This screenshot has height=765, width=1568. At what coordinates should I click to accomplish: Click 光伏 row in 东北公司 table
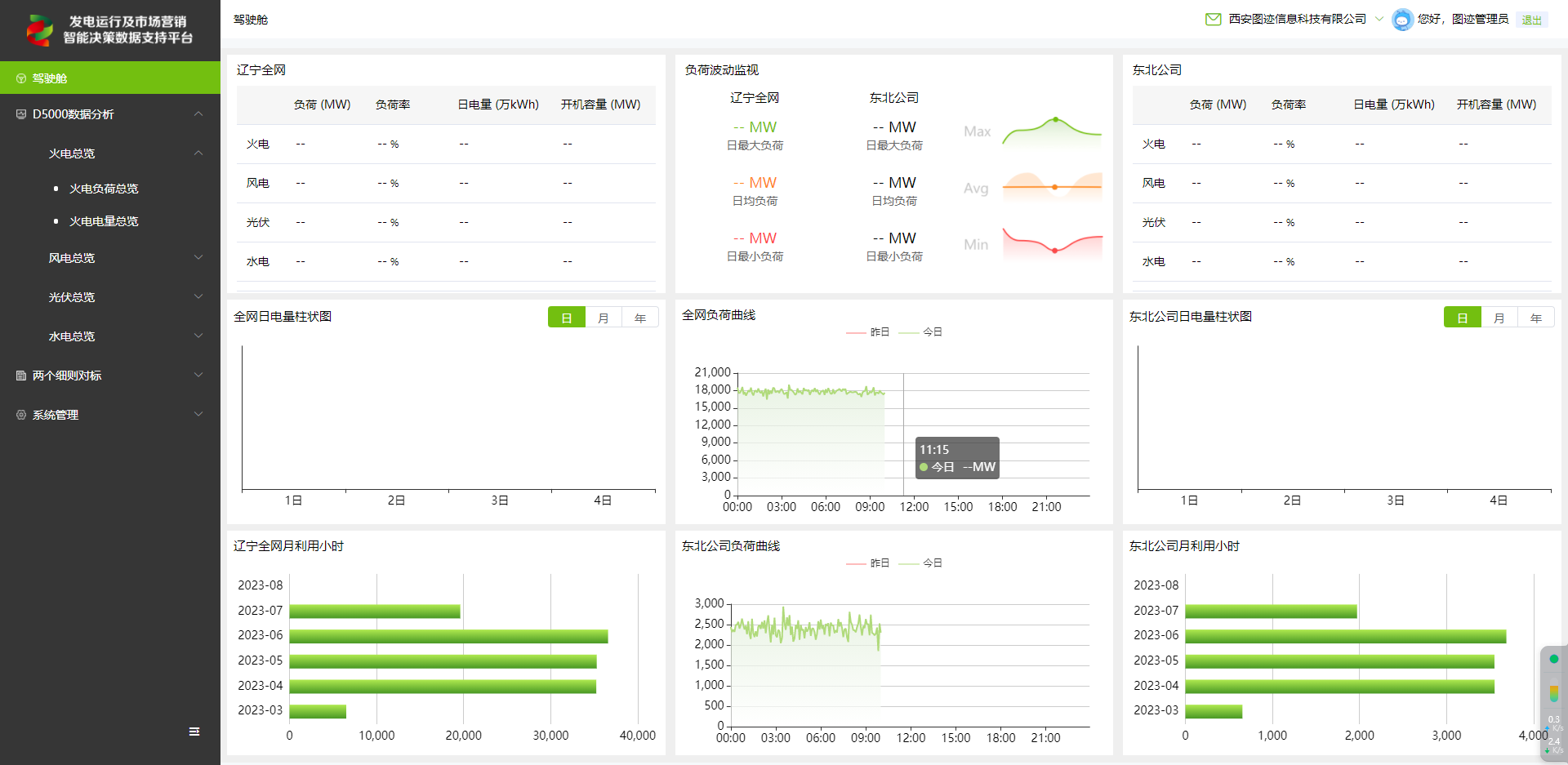point(1342,222)
